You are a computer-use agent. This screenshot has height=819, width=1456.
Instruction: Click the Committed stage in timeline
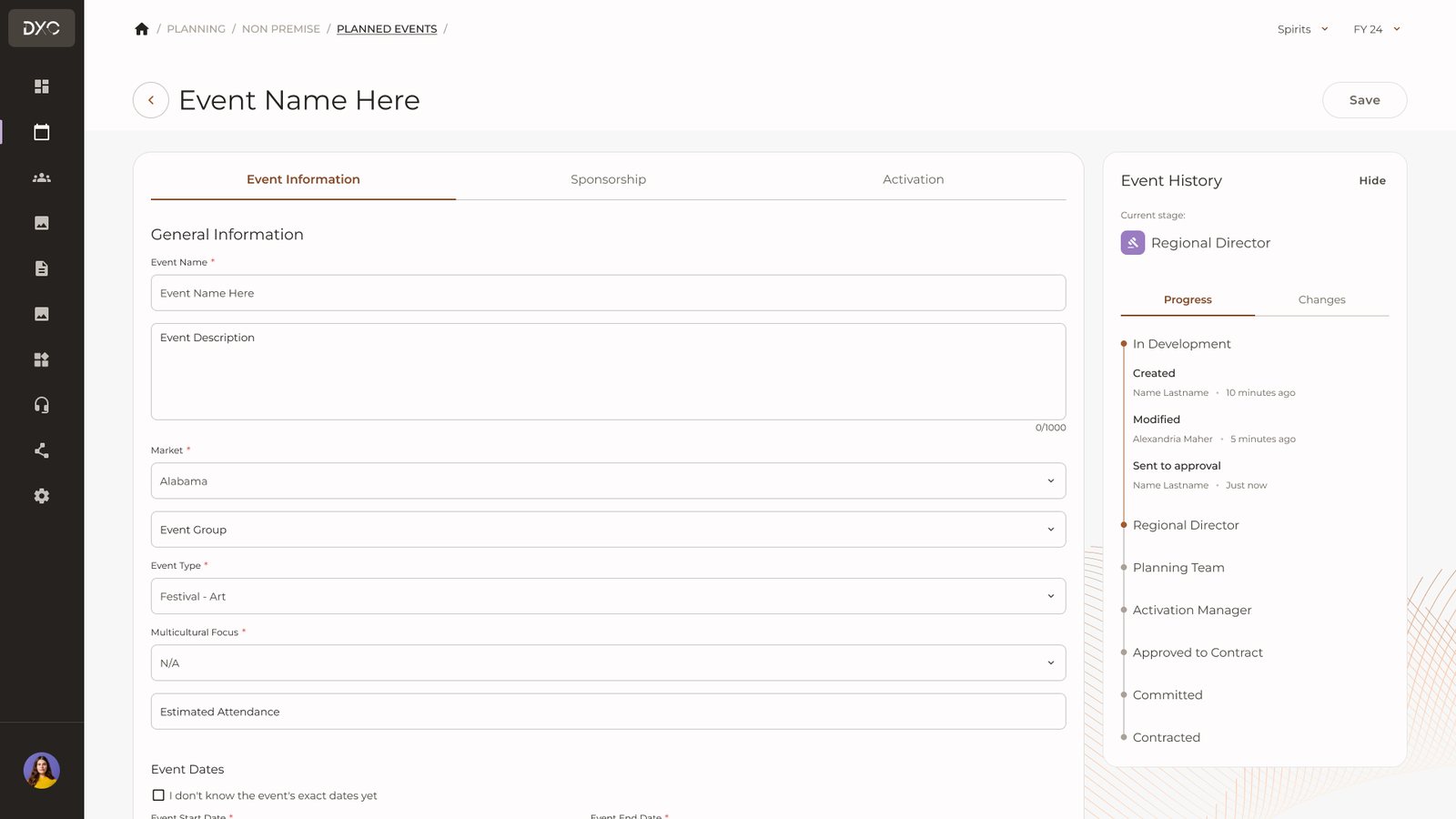click(1168, 695)
